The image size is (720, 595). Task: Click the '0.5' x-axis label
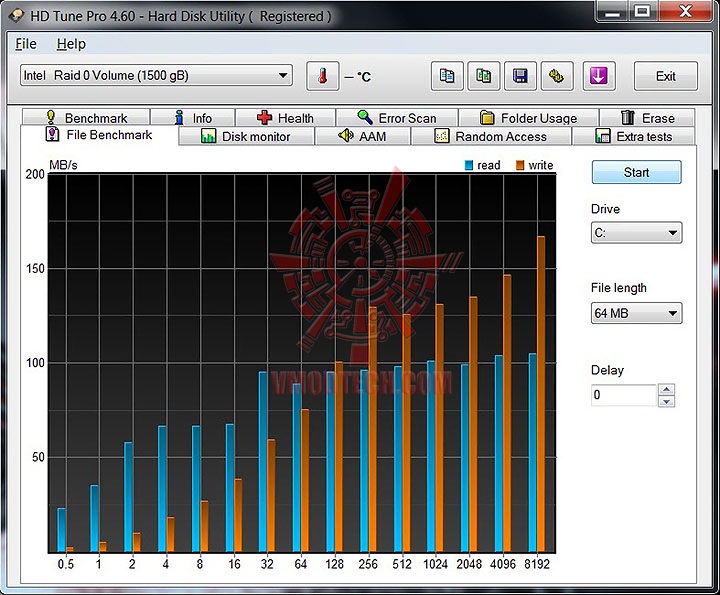[66, 564]
